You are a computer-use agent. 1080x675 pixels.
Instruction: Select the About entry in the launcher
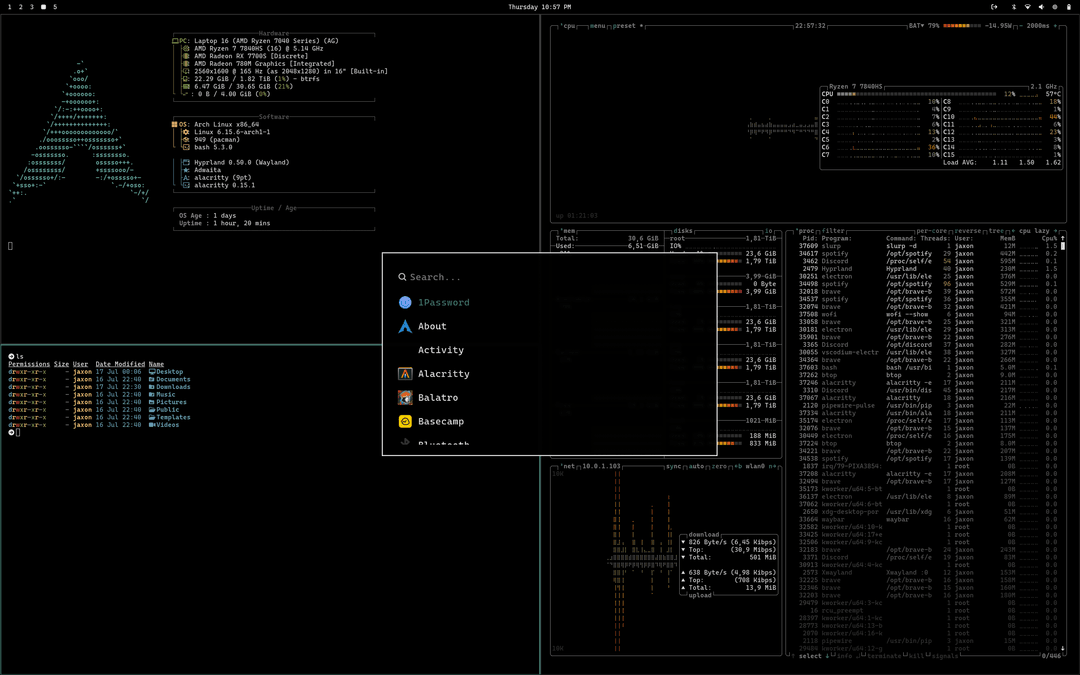432,326
